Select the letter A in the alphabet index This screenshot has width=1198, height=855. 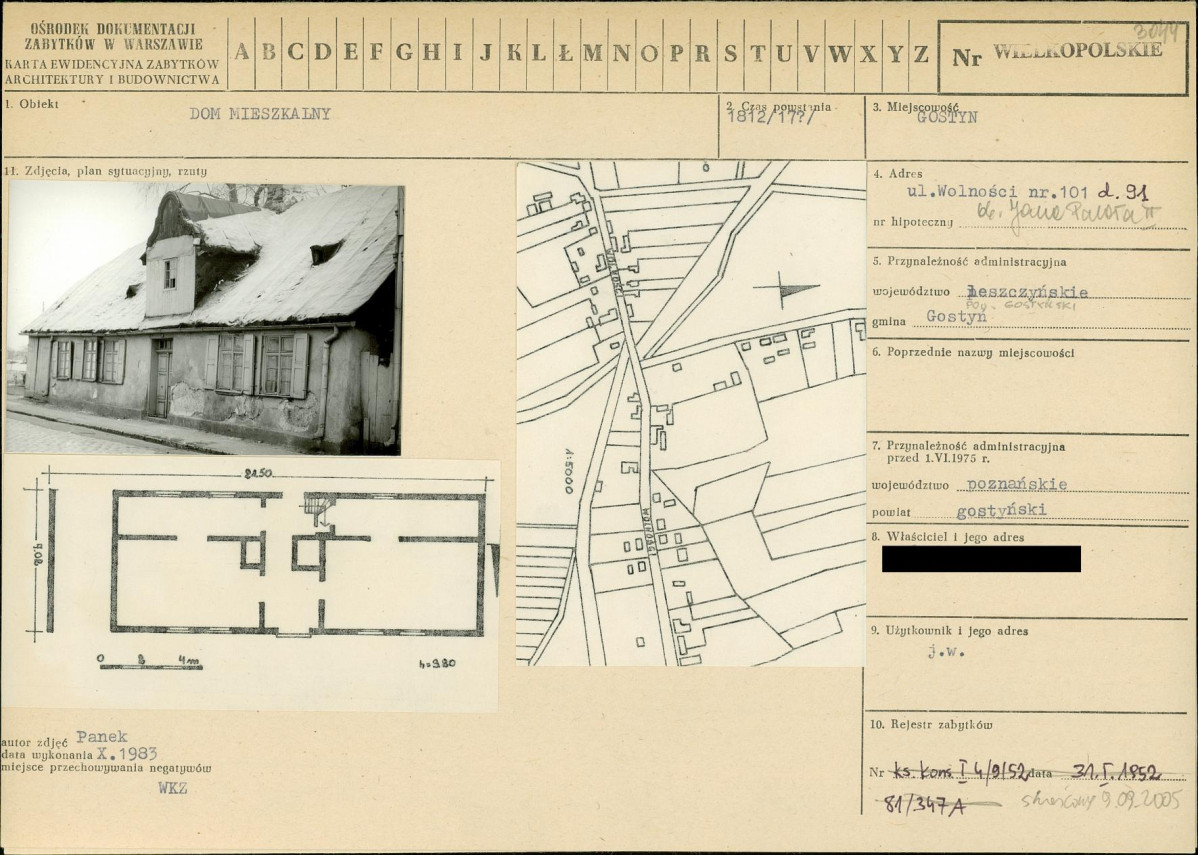point(242,54)
